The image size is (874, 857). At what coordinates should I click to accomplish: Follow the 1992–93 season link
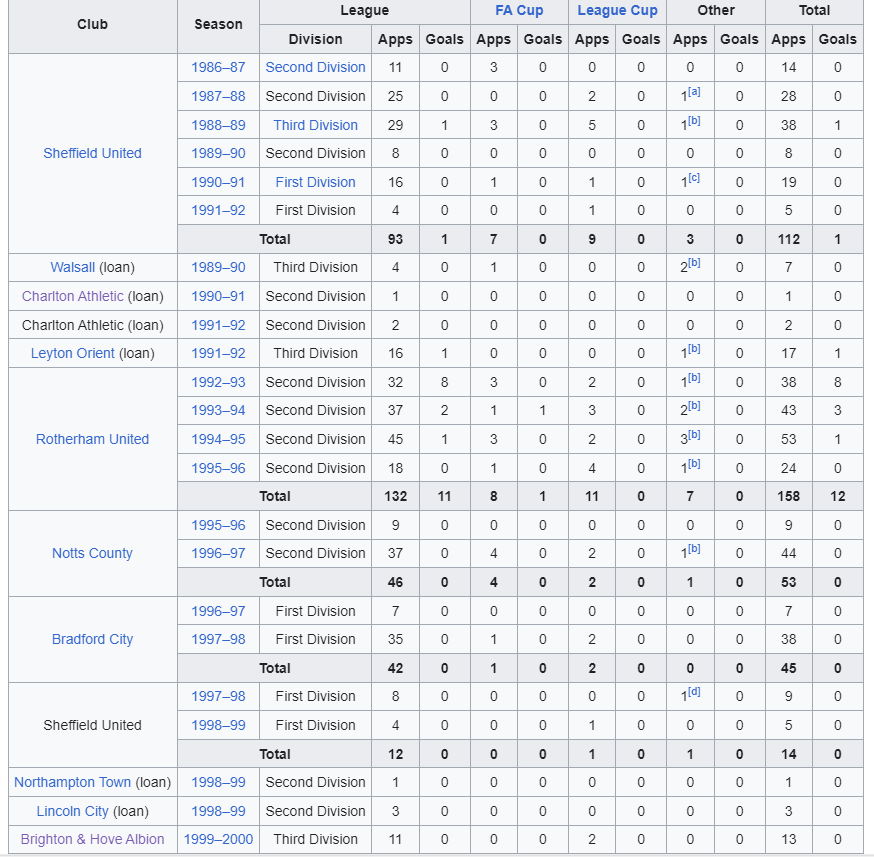click(218, 382)
